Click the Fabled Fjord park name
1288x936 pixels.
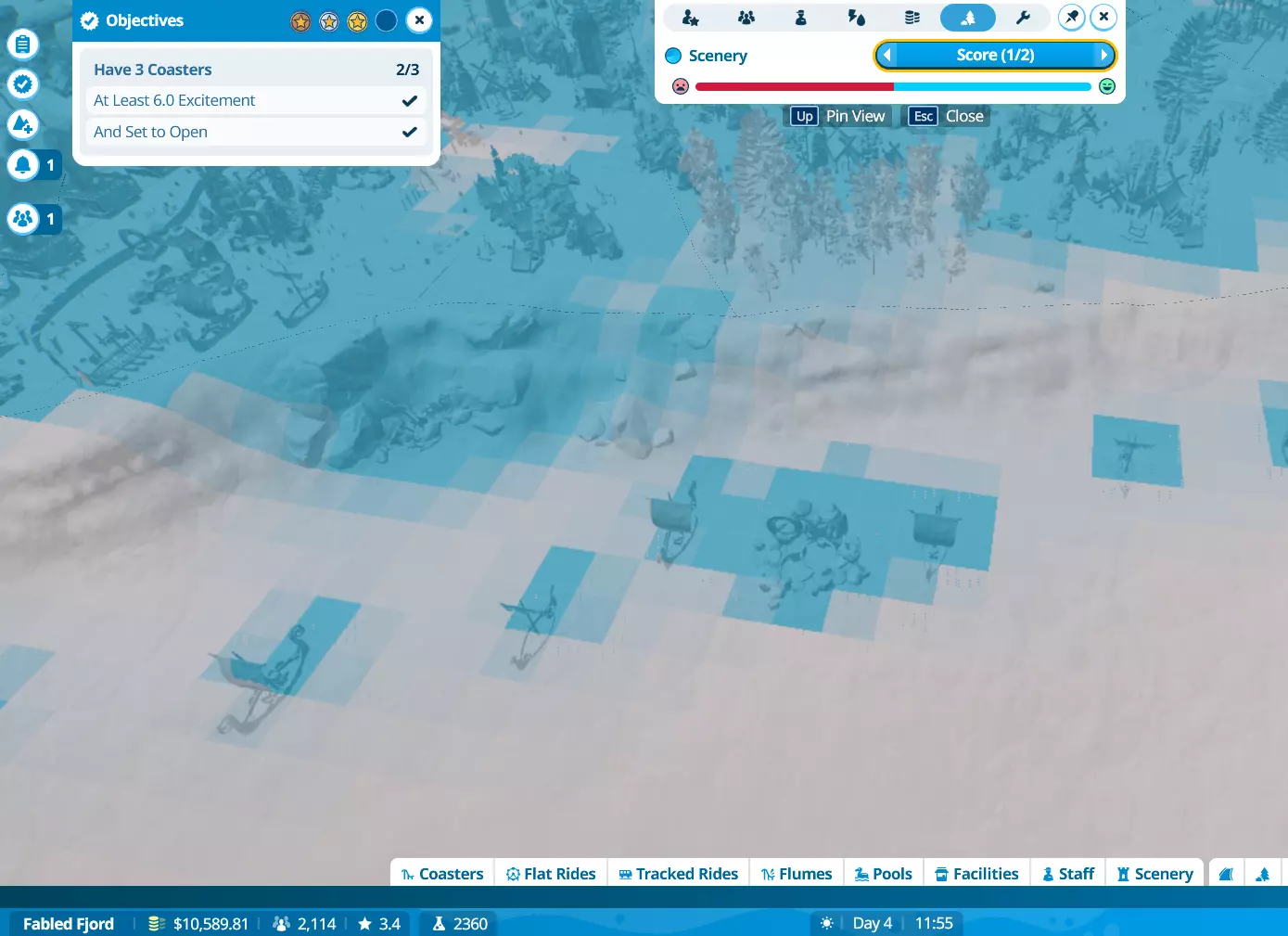pyautogui.click(x=69, y=924)
